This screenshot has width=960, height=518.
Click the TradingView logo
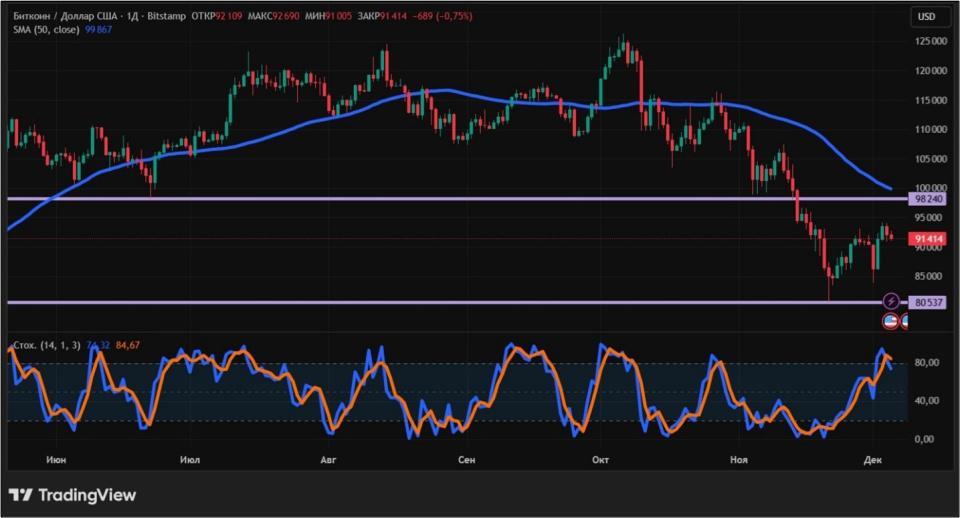click(x=72, y=495)
